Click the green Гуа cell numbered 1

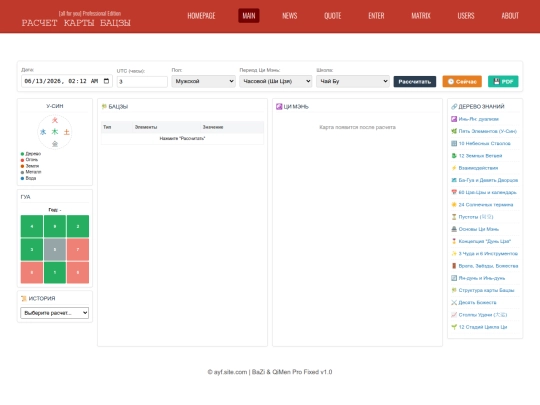(55, 272)
